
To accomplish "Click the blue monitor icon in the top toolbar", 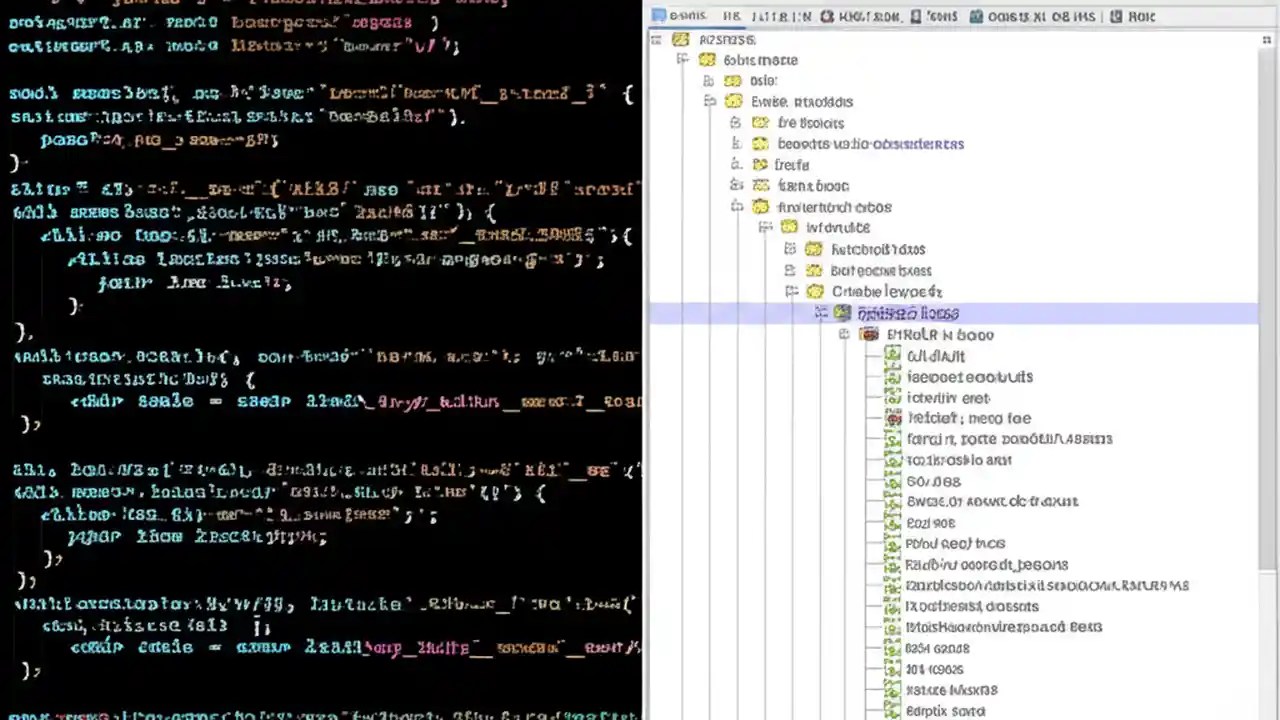I will 658,16.
